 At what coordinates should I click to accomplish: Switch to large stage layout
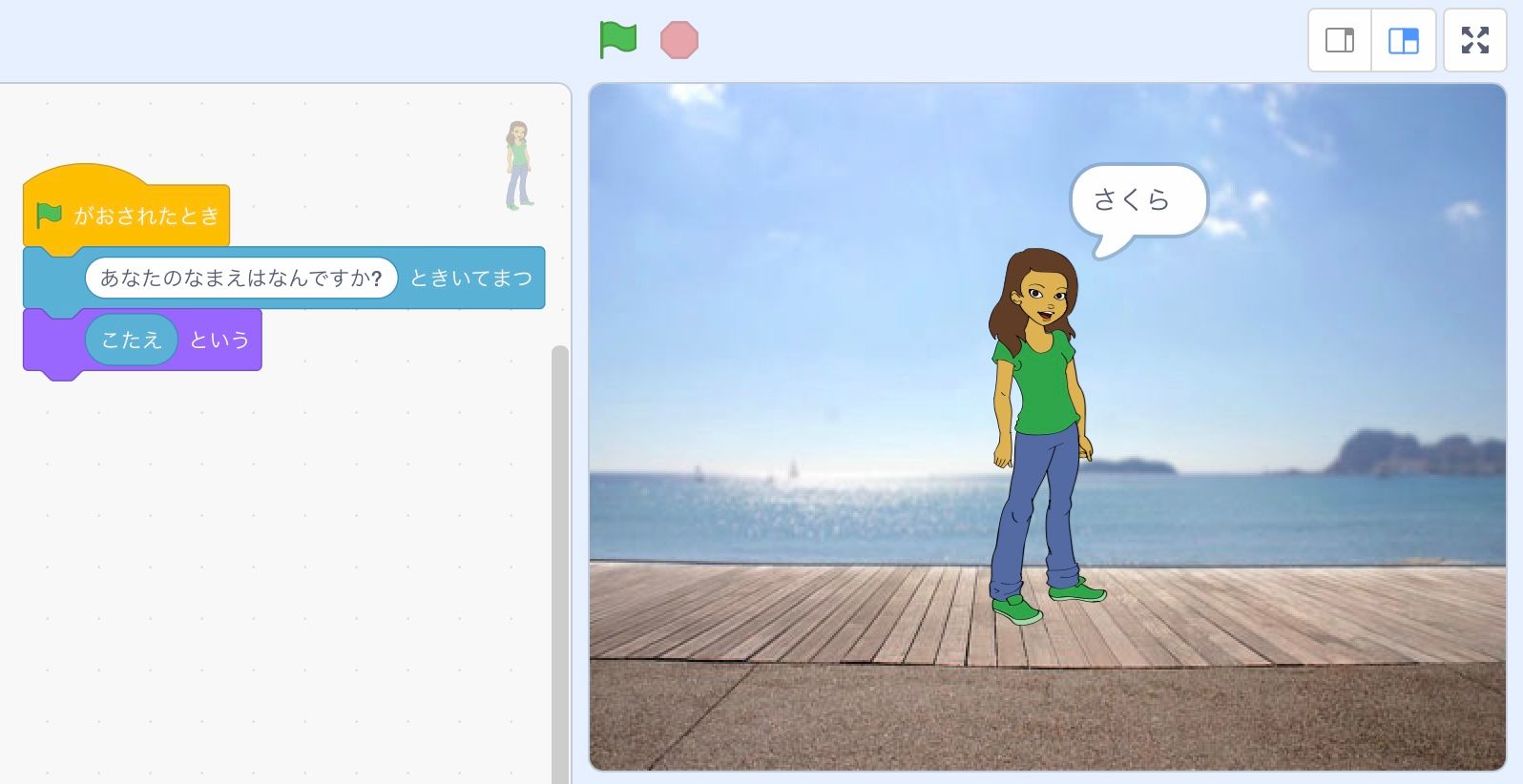click(1403, 40)
